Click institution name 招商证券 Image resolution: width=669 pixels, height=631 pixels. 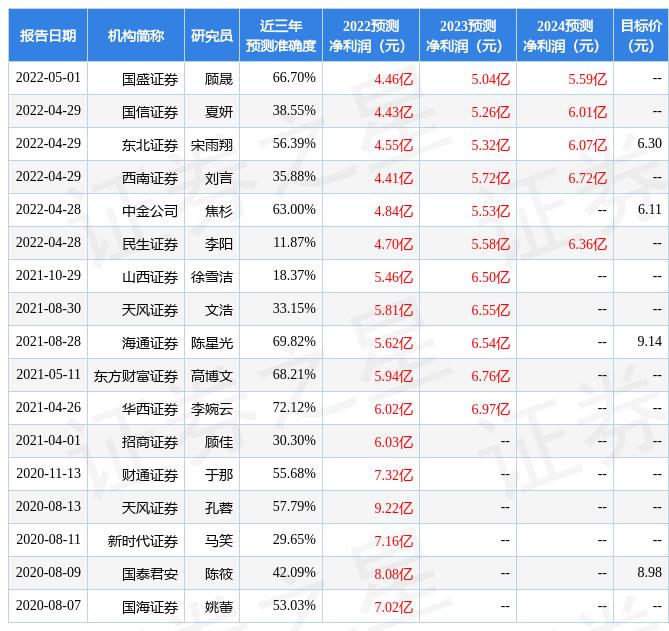pyautogui.click(x=150, y=442)
